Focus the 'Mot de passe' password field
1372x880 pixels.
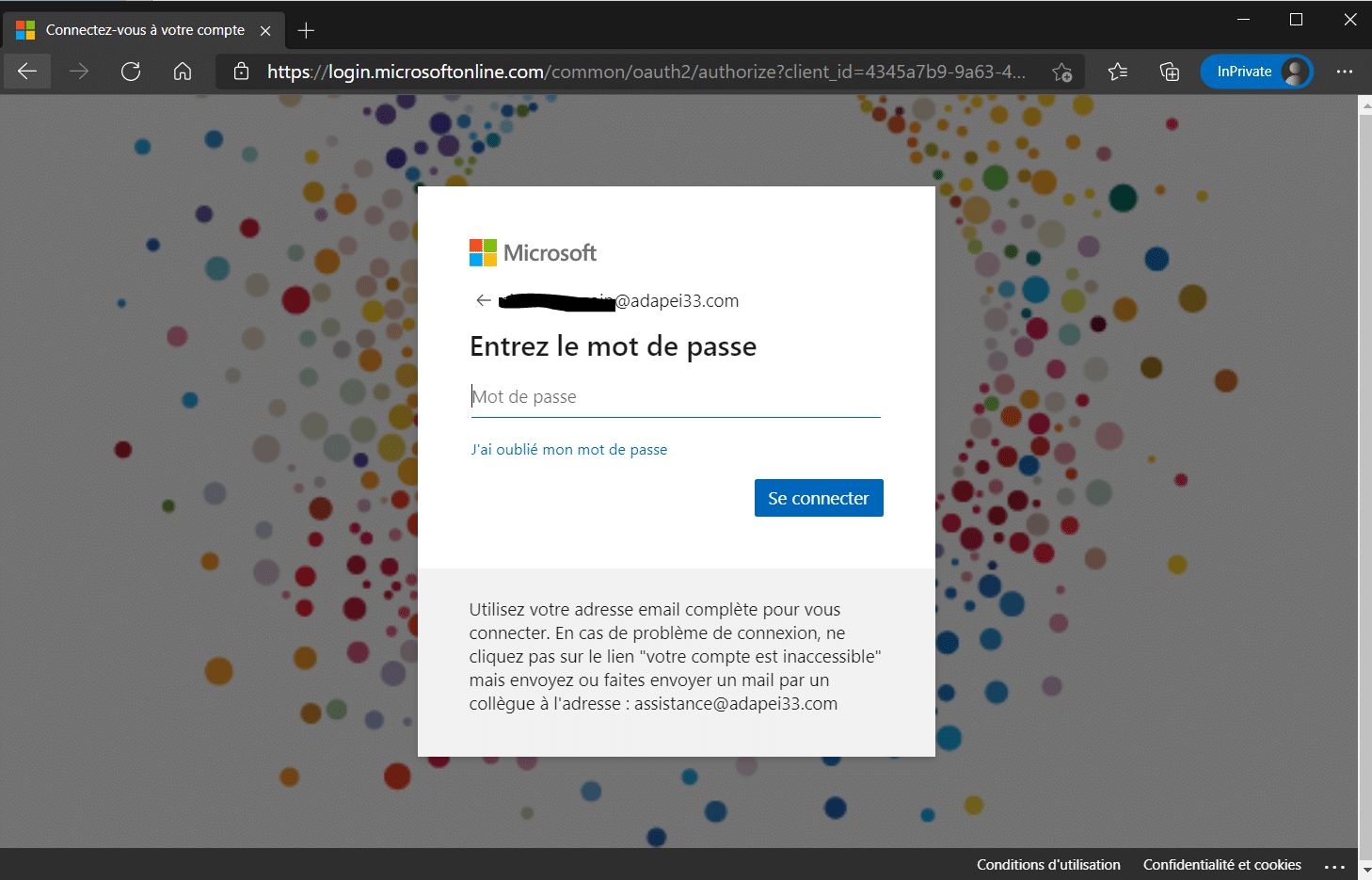[676, 397]
